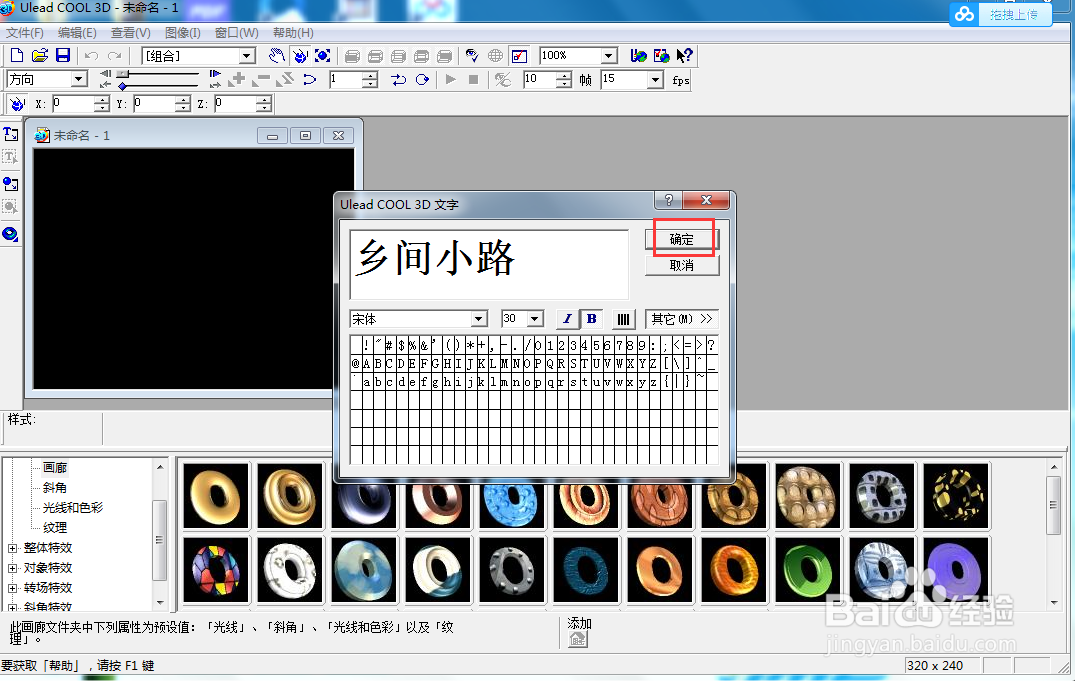Screen dimensions: 1075x681
Task: Expand the 对象特效 tree node
Action: click(x=12, y=568)
